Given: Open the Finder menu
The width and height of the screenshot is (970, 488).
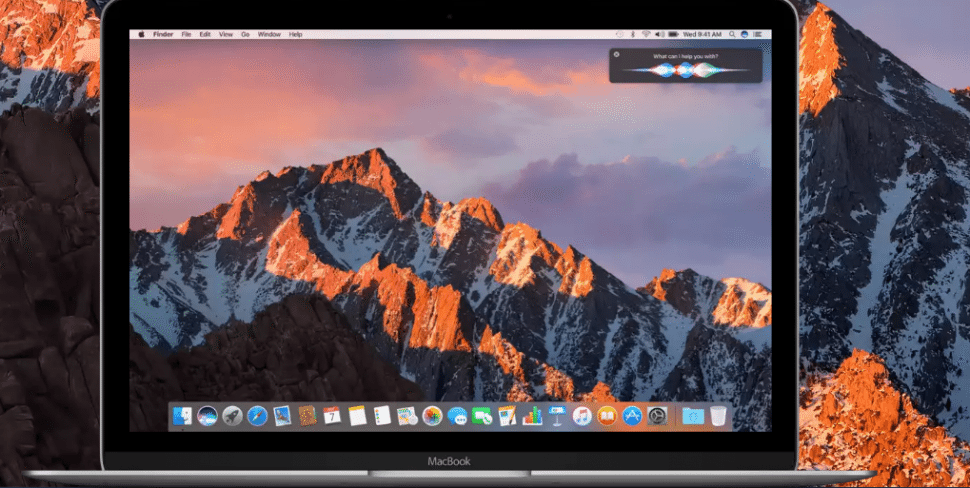Looking at the screenshot, I should pyautogui.click(x=163, y=35).
